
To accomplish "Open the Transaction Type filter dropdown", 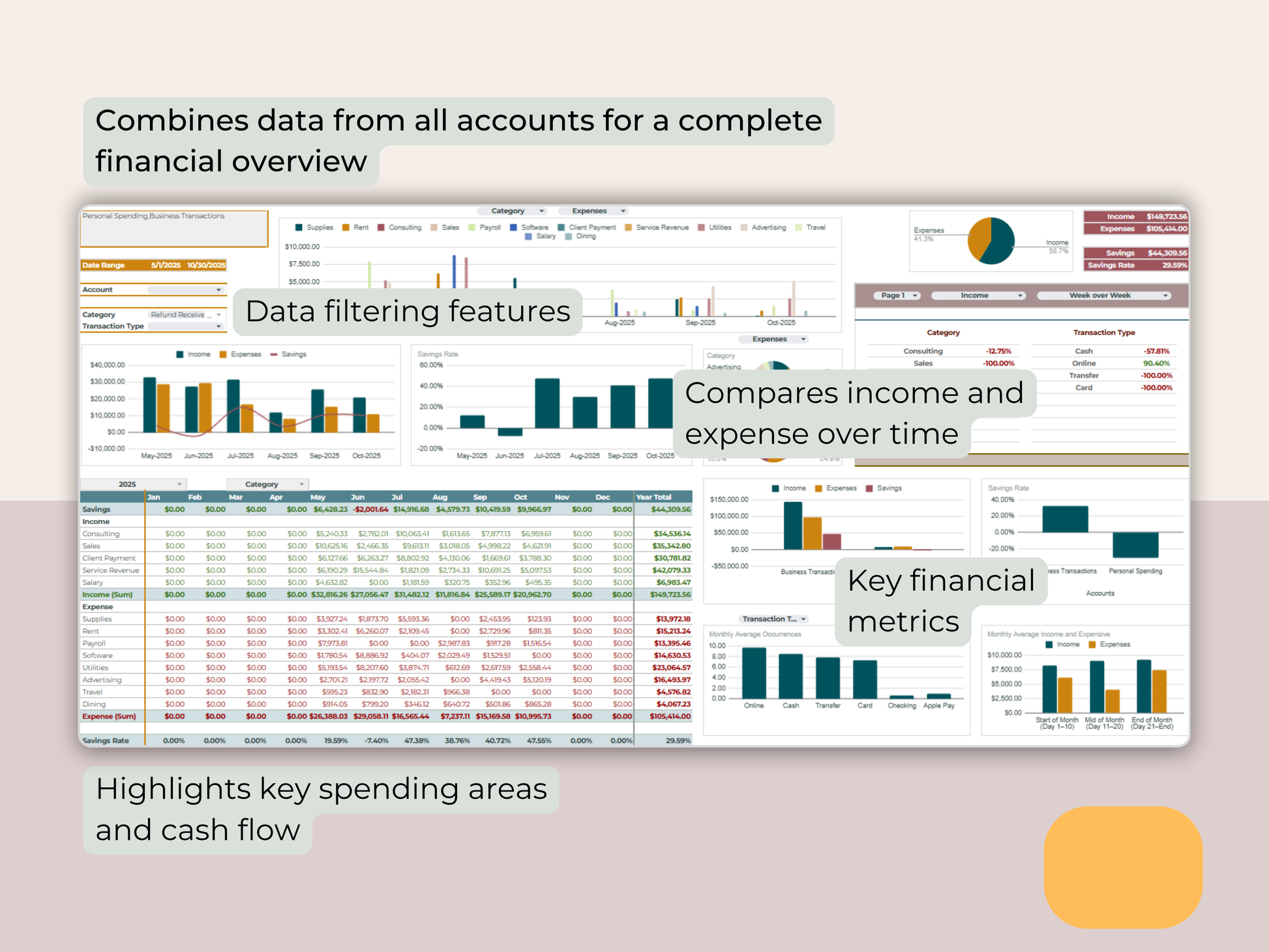I will (218, 326).
